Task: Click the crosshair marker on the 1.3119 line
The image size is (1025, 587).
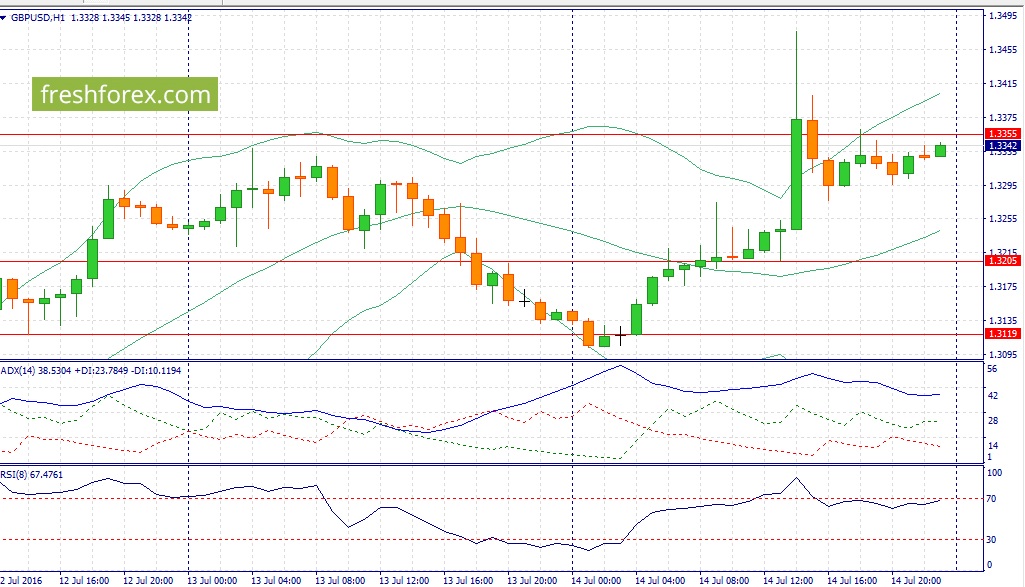Action: [620, 336]
